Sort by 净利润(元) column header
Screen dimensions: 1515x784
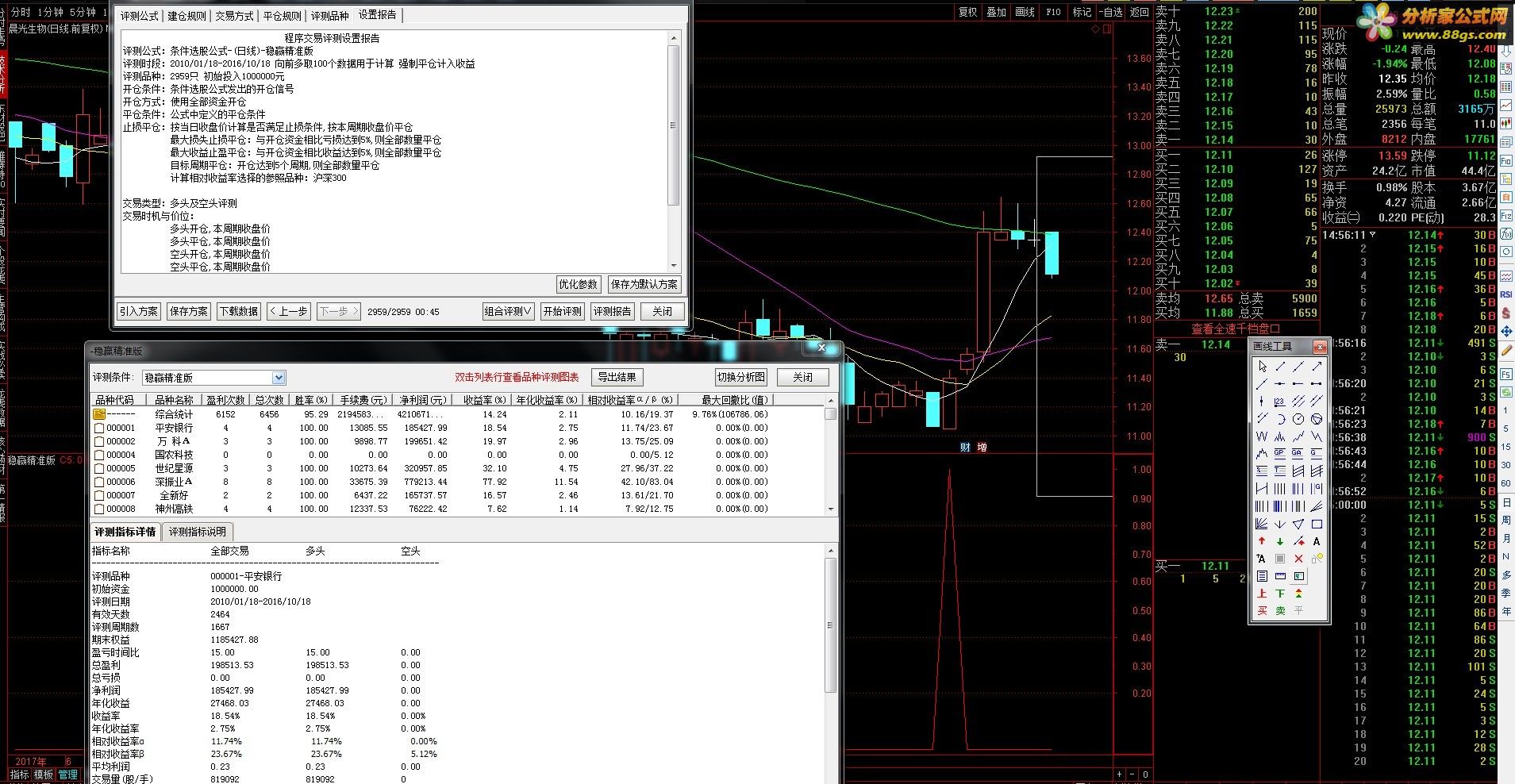coord(423,400)
